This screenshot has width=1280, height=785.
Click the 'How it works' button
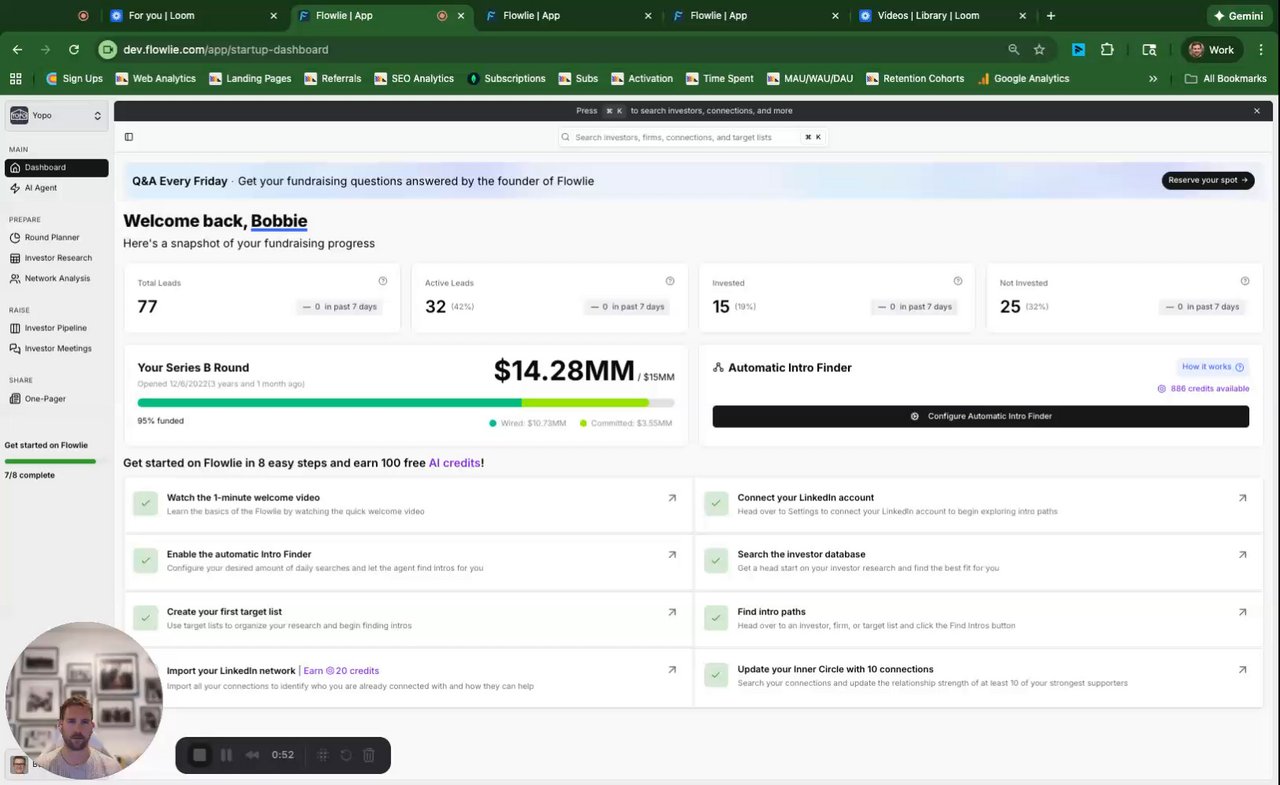1213,367
